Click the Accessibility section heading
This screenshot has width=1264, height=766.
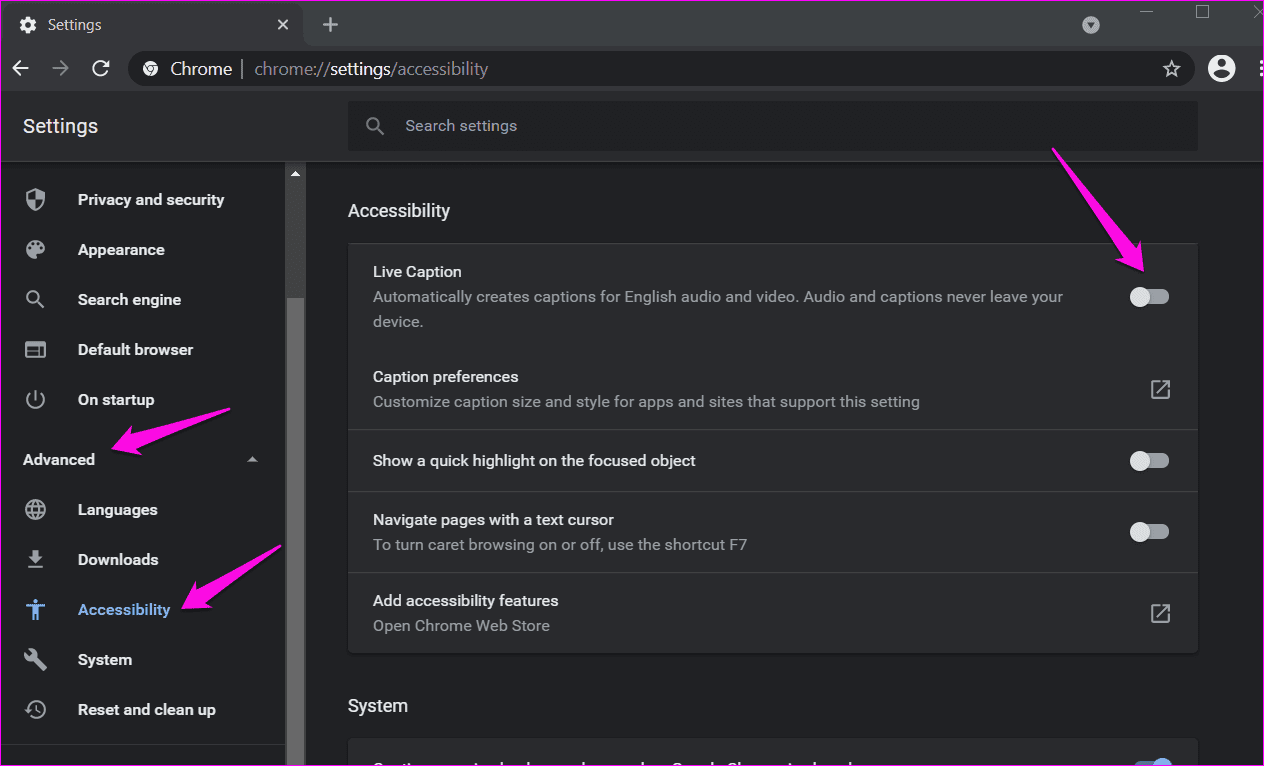point(399,211)
